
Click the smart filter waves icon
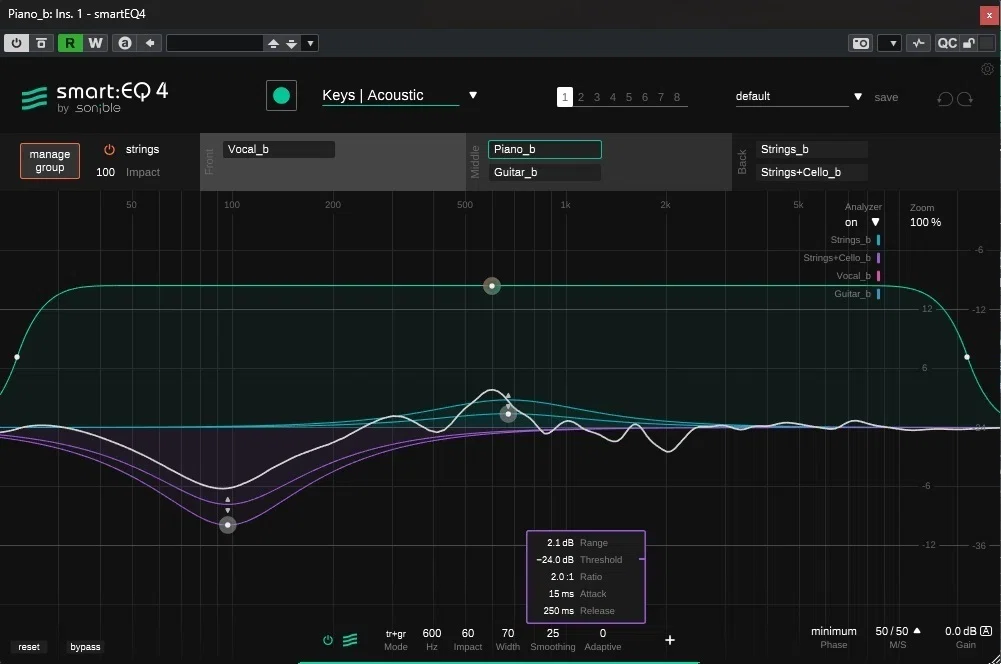[350, 640]
